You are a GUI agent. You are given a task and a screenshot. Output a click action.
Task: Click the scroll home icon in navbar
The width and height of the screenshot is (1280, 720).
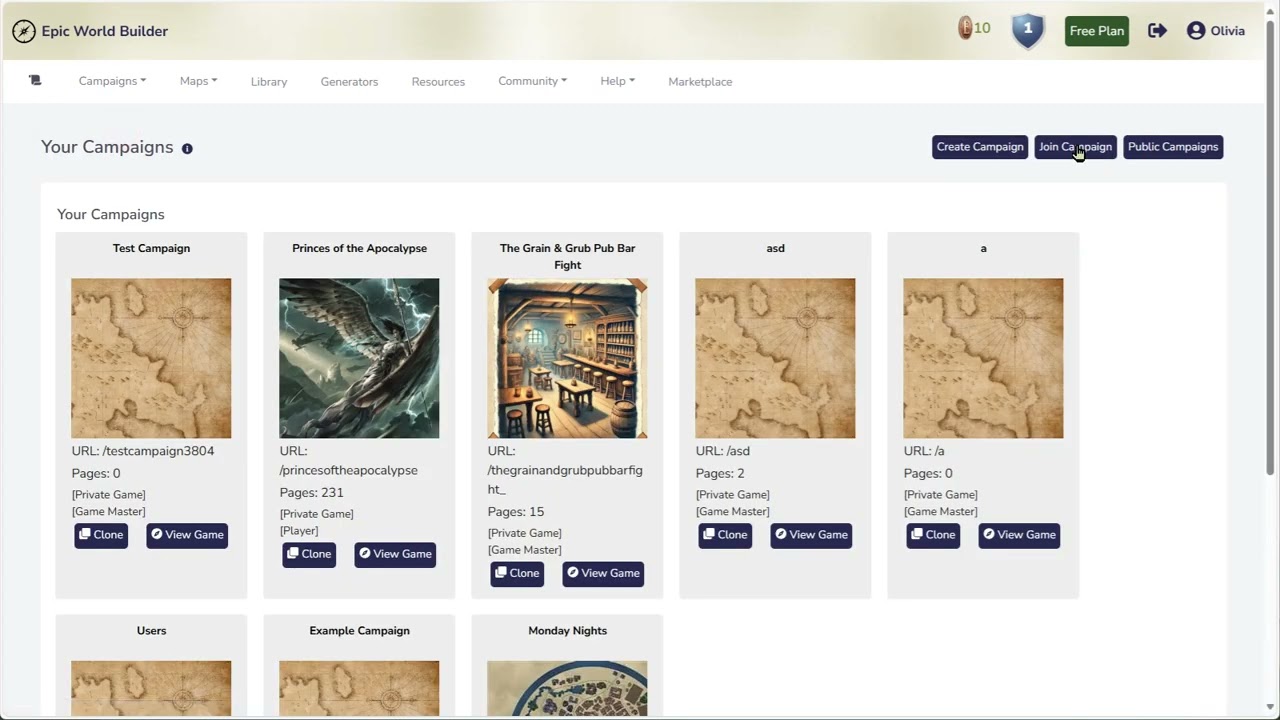point(35,81)
